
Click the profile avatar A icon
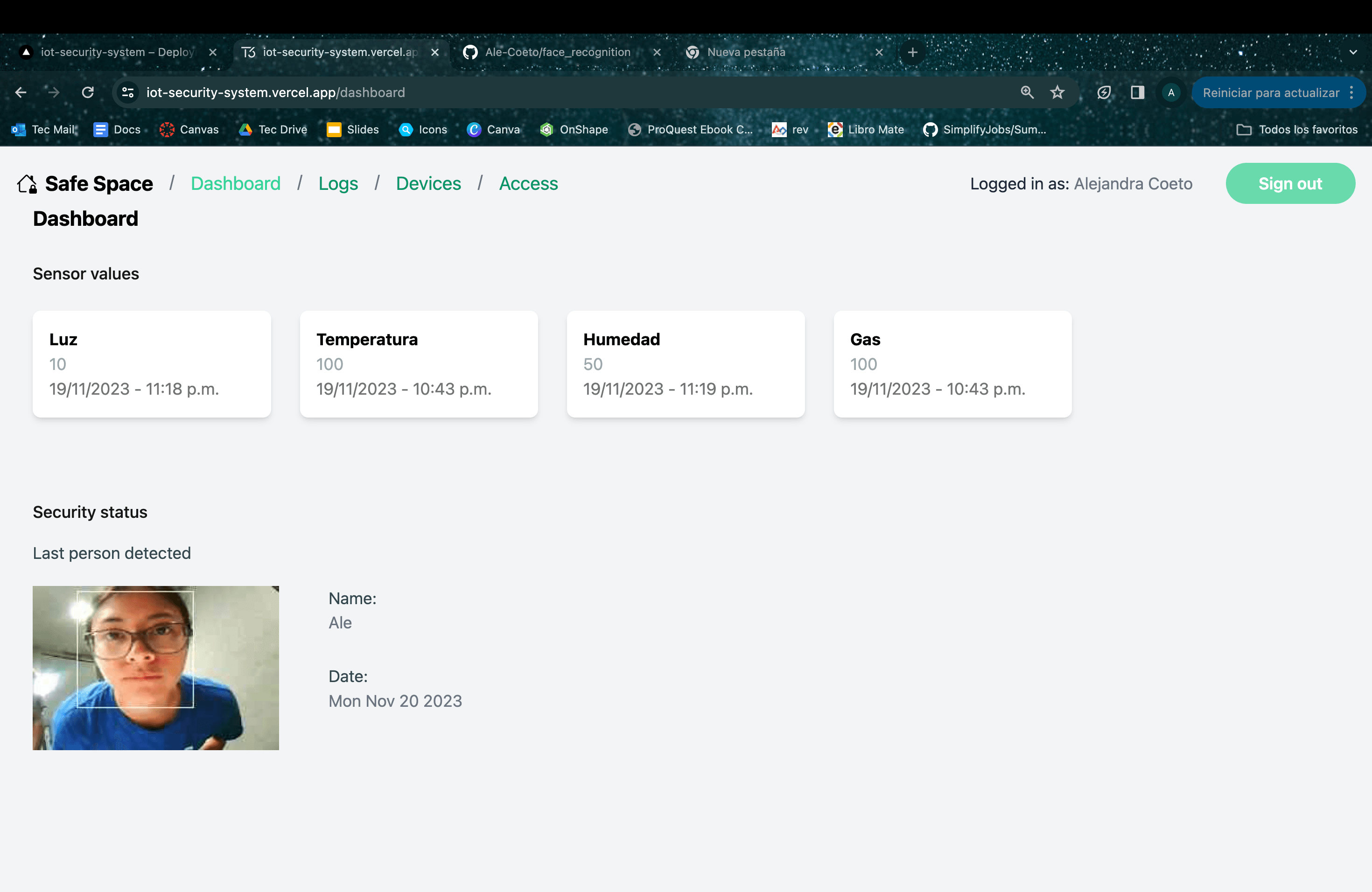(x=1171, y=92)
